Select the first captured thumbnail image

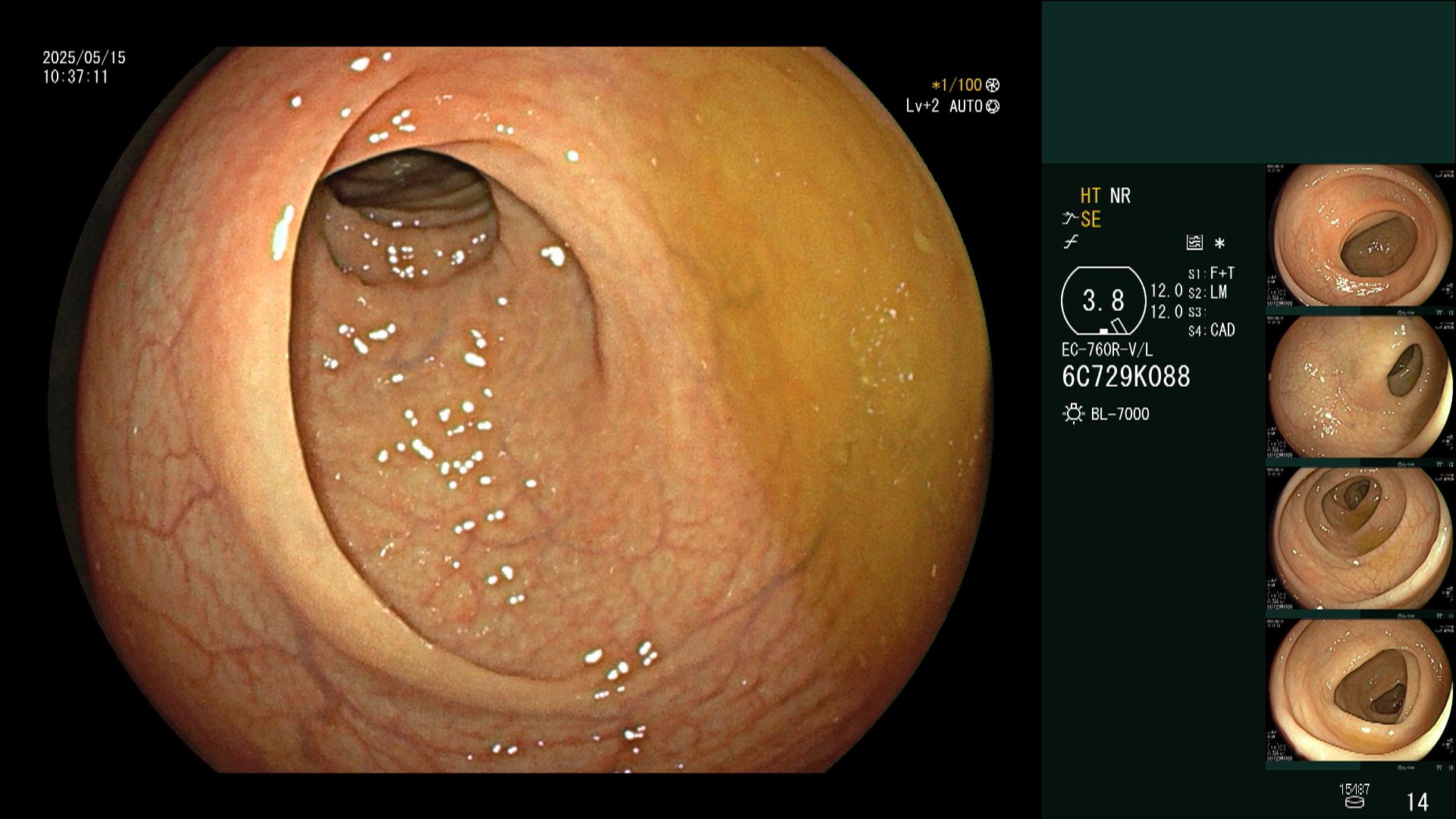tap(1360, 236)
